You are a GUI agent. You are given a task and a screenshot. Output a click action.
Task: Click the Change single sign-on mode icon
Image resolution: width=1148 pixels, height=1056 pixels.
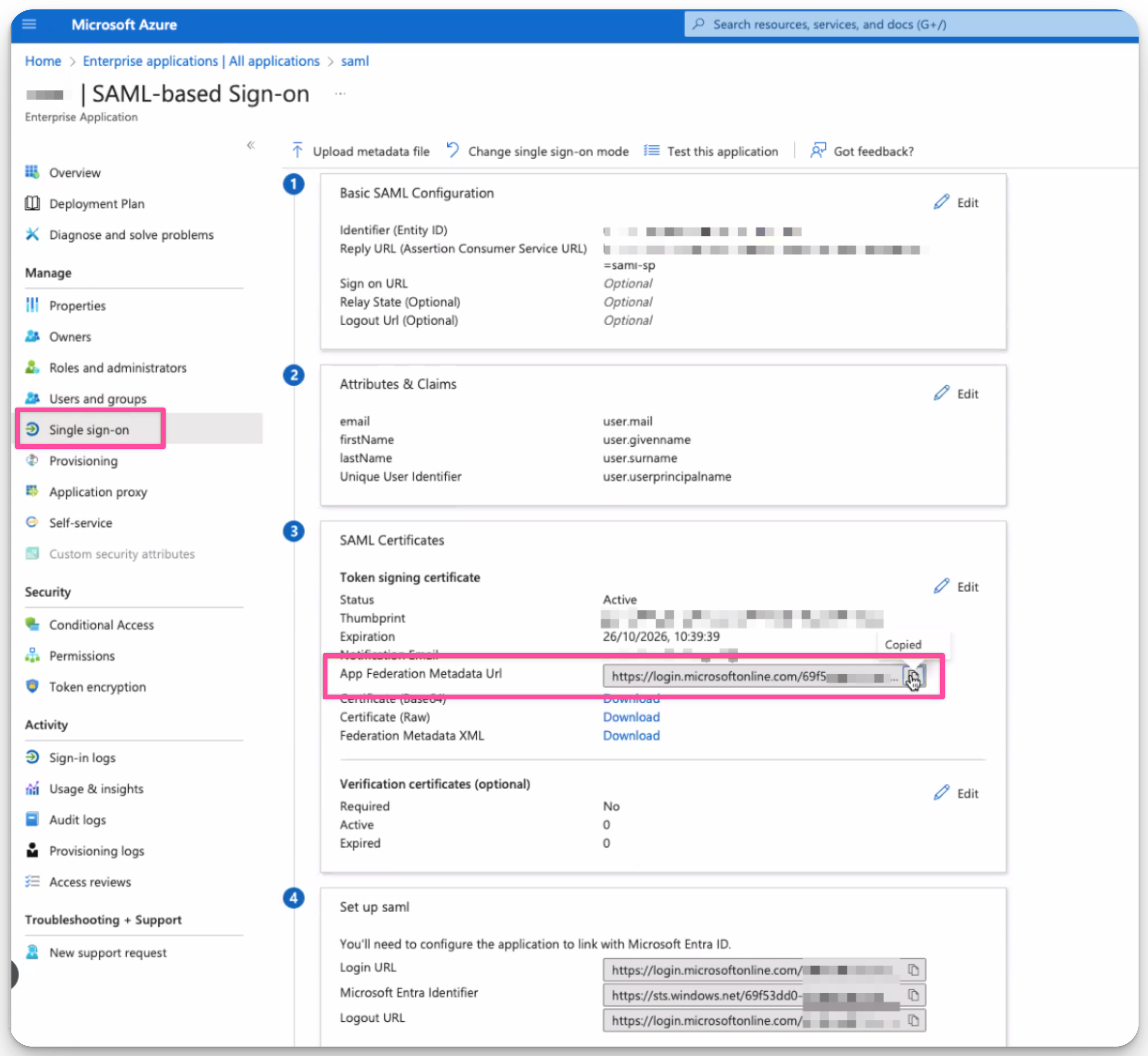[x=453, y=150]
